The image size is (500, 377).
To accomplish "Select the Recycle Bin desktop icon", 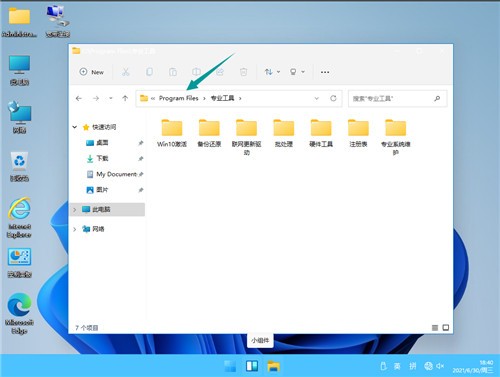I will (x=19, y=167).
